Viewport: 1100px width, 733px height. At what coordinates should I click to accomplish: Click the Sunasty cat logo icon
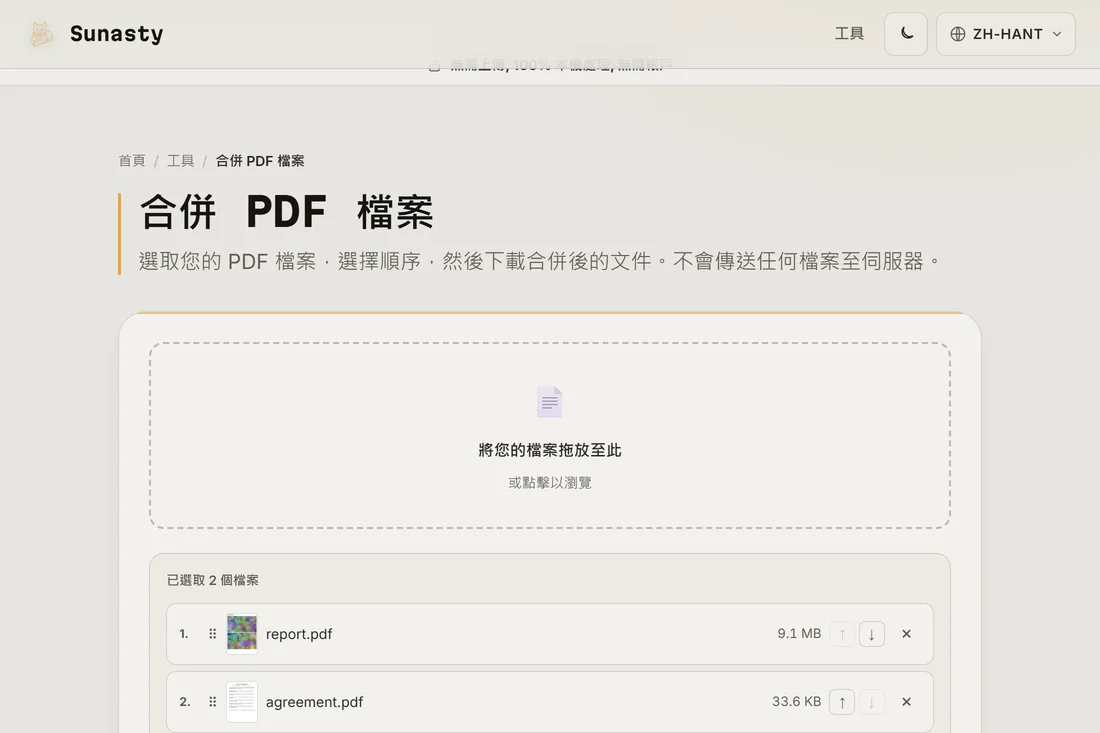coord(41,34)
